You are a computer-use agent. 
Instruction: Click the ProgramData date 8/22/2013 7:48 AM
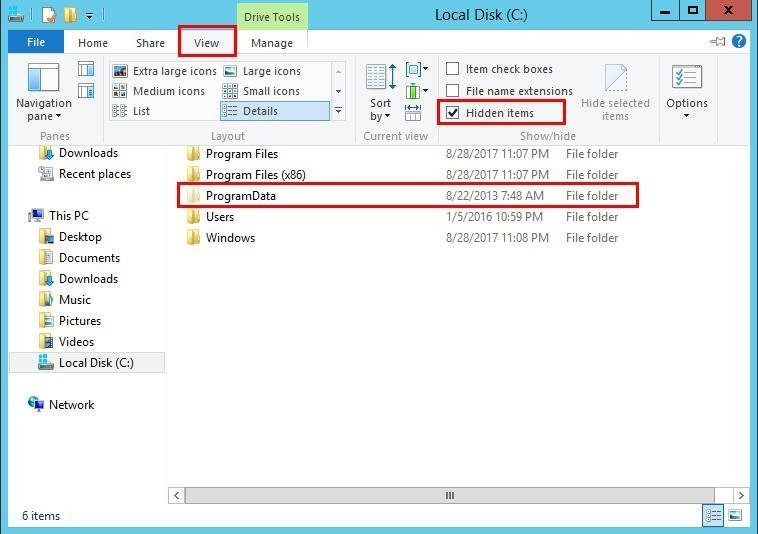495,196
